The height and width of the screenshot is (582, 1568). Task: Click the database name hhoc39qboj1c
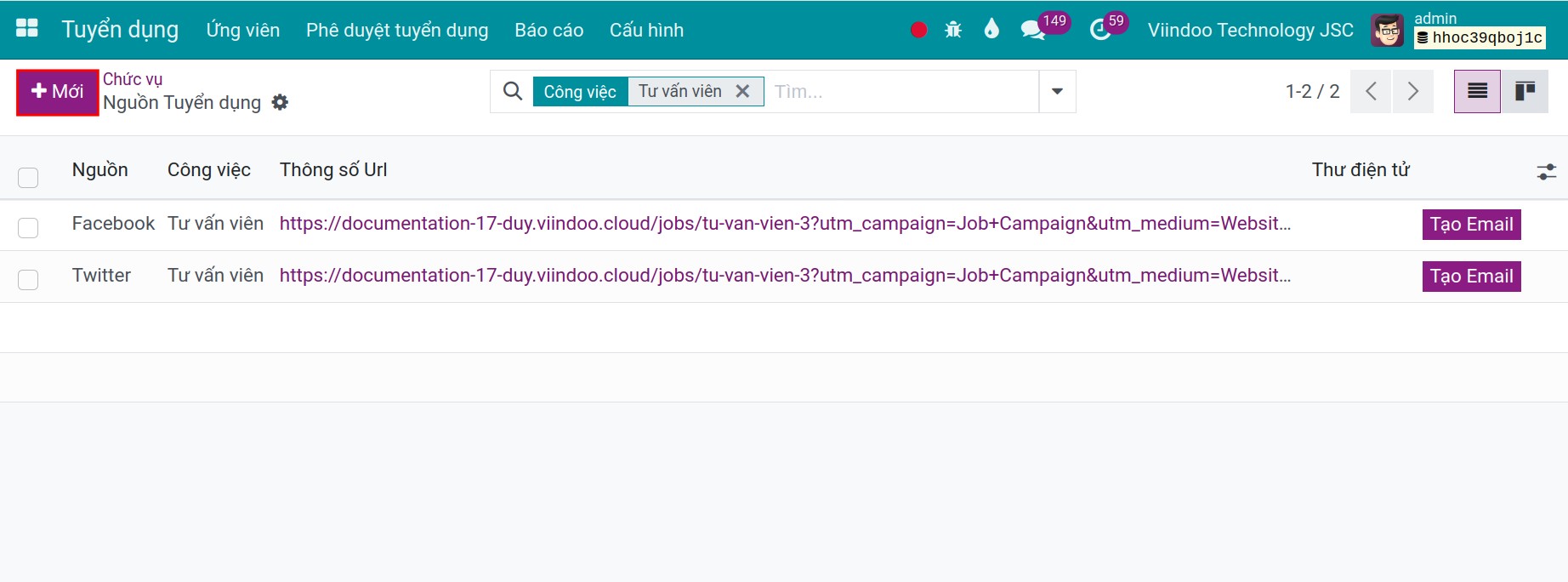pyautogui.click(x=1480, y=37)
